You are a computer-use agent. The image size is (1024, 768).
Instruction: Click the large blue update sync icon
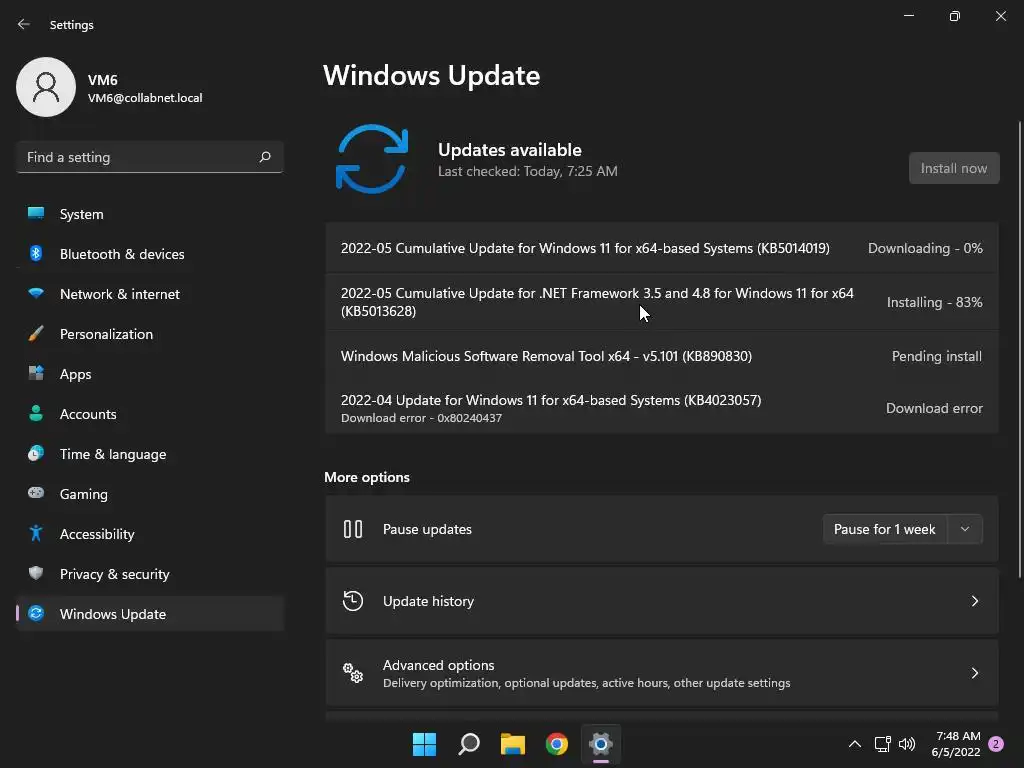[x=372, y=159]
